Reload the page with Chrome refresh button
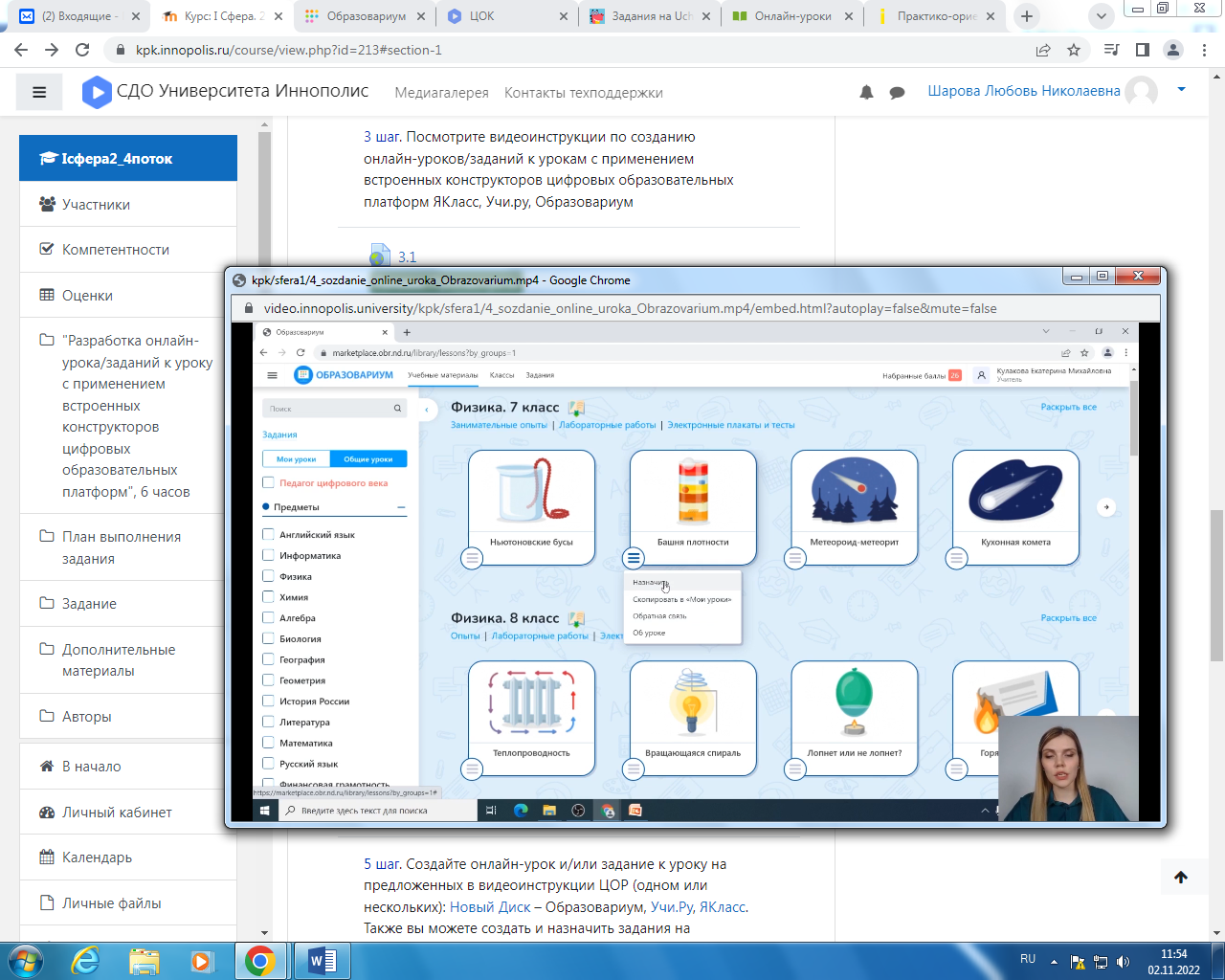This screenshot has width=1225, height=980. 82,50
